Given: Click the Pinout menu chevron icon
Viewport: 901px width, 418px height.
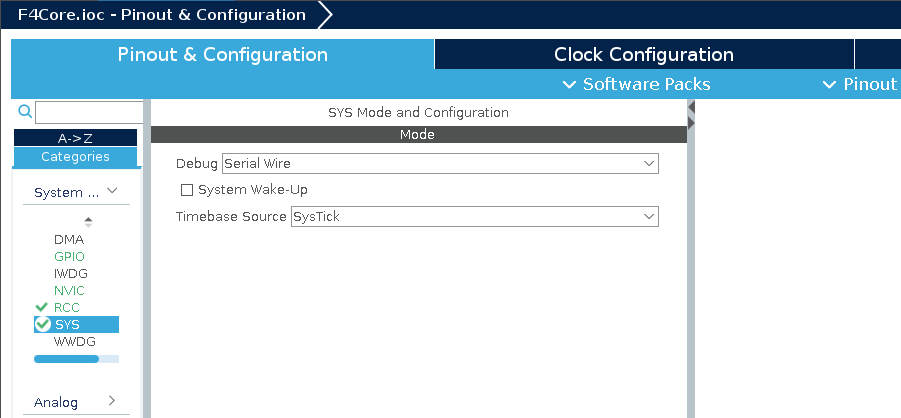Looking at the screenshot, I should [829, 85].
